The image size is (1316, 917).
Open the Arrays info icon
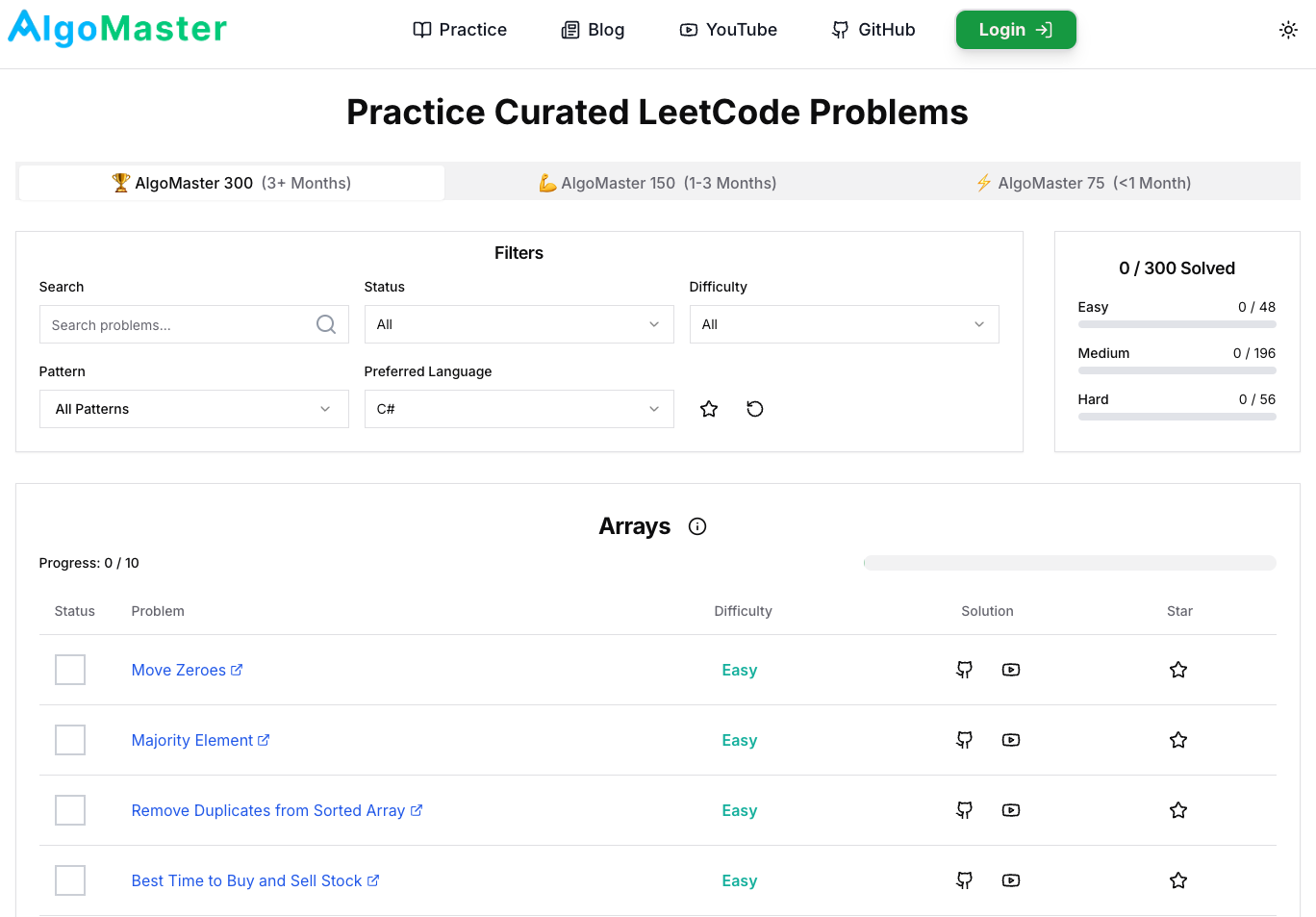697,526
